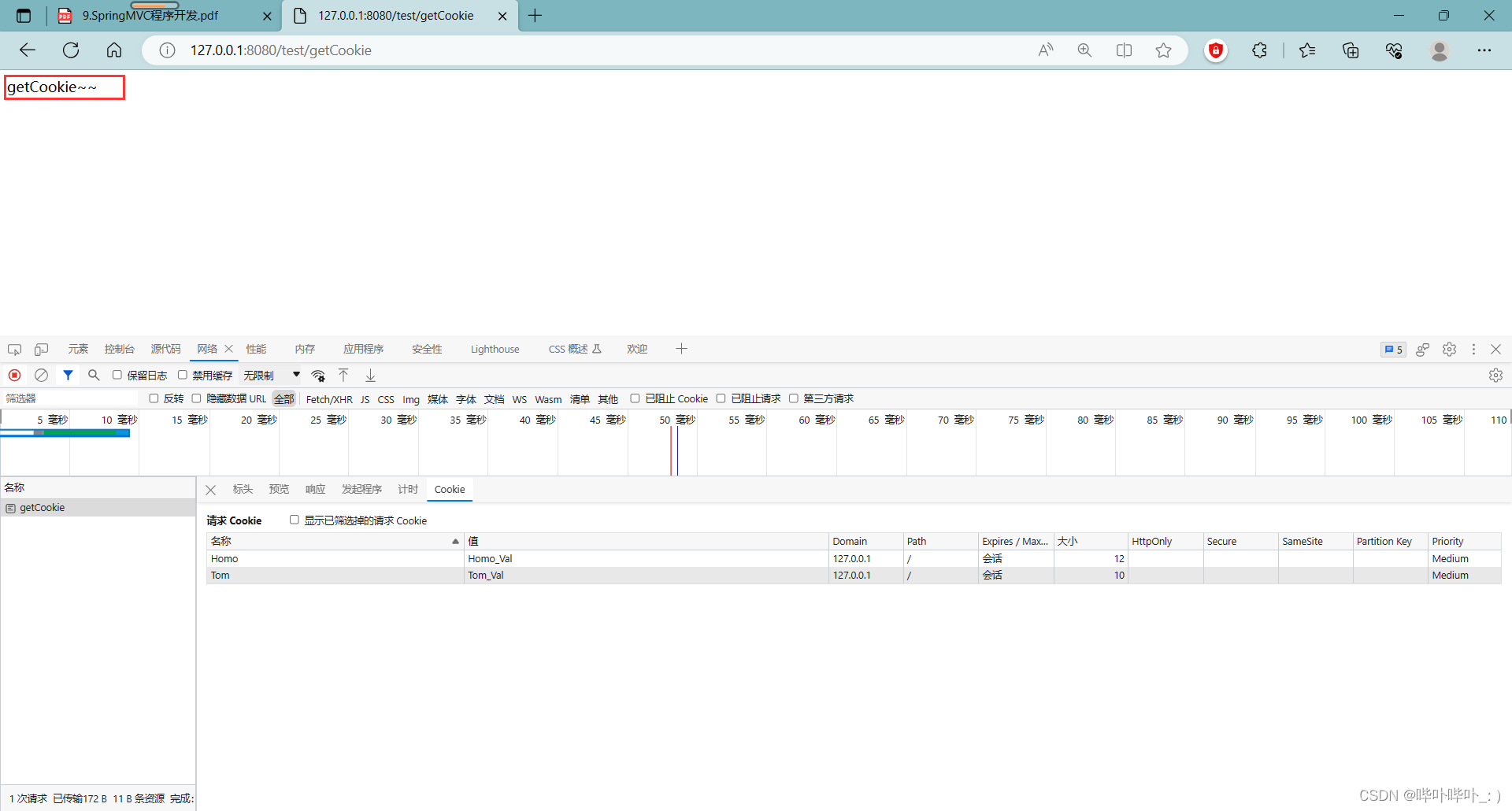Open the red shield extension
This screenshot has height=811, width=1512.
[x=1216, y=50]
